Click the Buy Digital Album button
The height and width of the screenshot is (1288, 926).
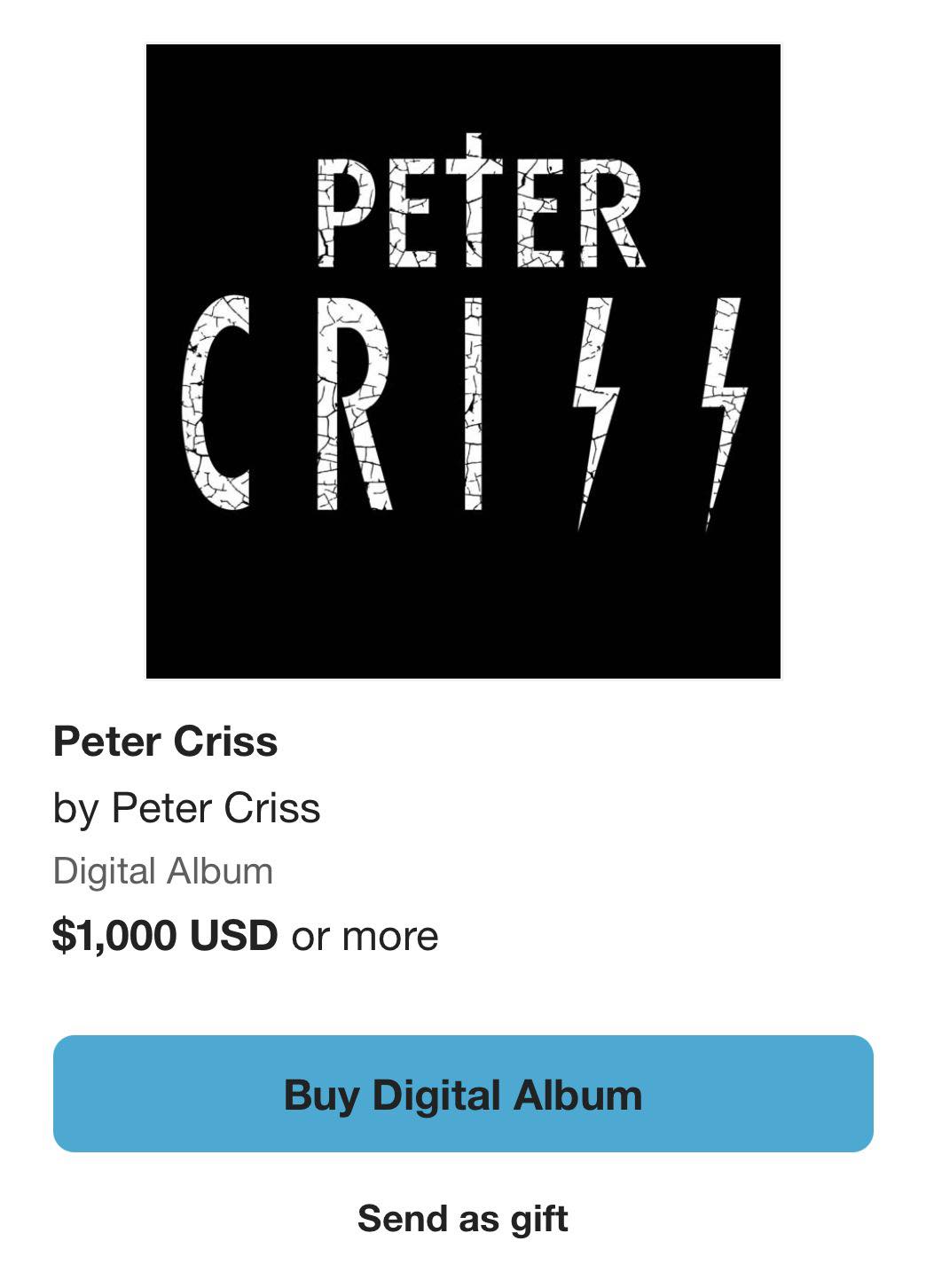coord(463,1094)
